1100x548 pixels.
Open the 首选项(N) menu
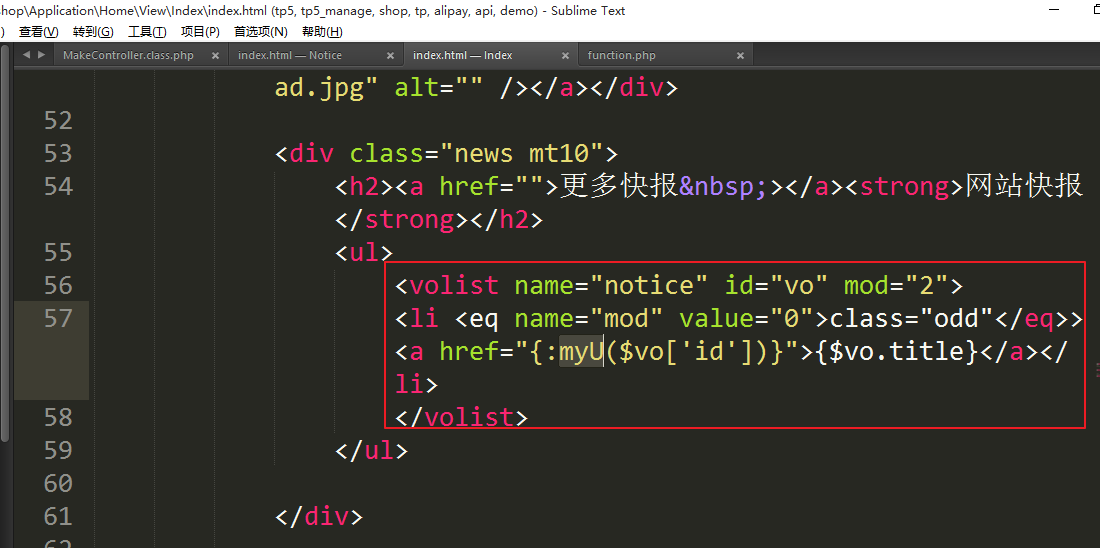click(261, 32)
